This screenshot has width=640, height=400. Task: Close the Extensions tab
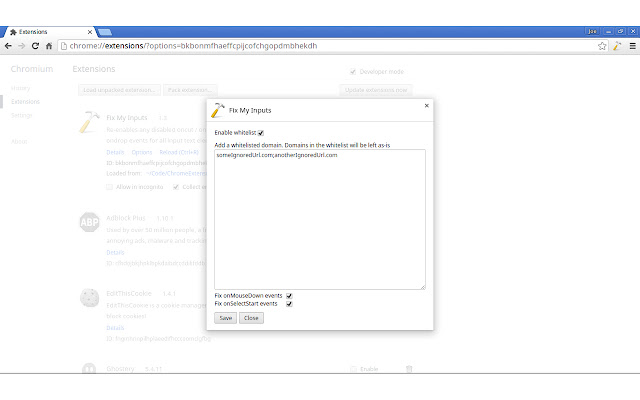[x=90, y=32]
